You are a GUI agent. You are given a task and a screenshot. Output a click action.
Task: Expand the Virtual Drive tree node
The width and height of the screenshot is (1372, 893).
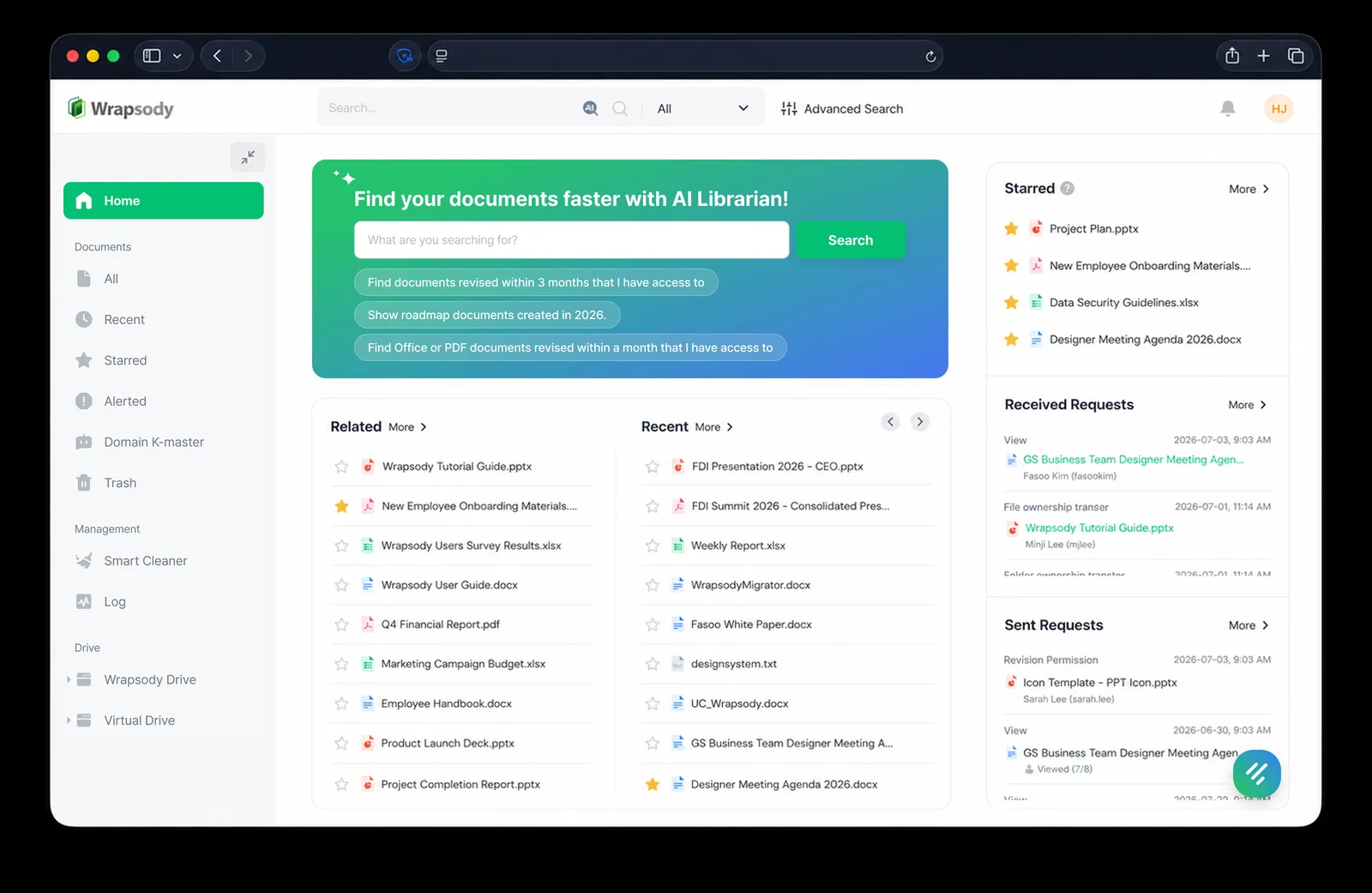click(69, 721)
